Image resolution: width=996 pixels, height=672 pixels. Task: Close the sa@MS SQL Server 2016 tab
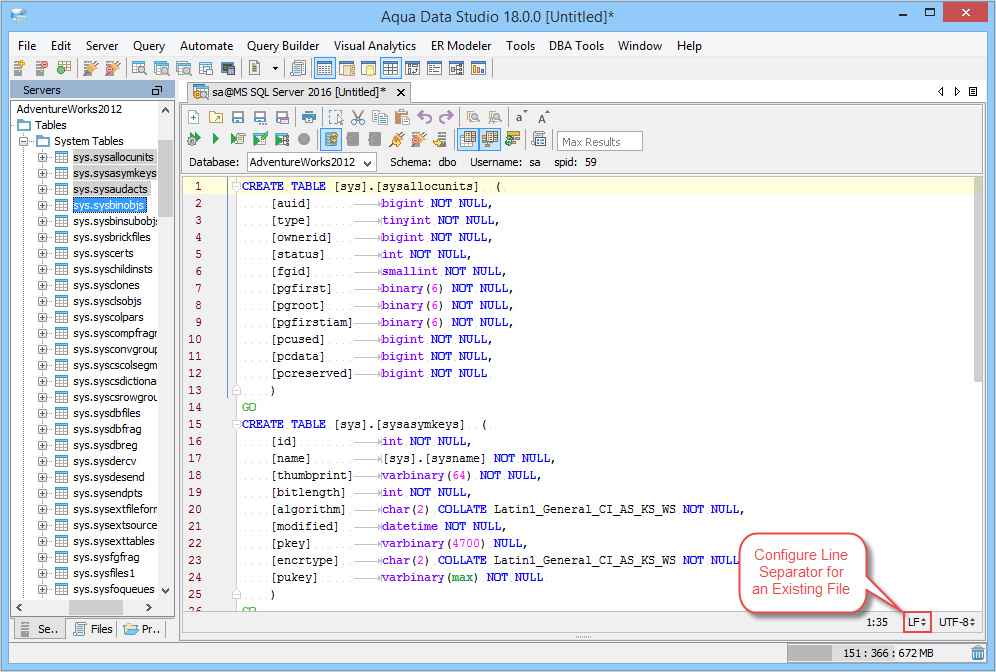coord(401,91)
